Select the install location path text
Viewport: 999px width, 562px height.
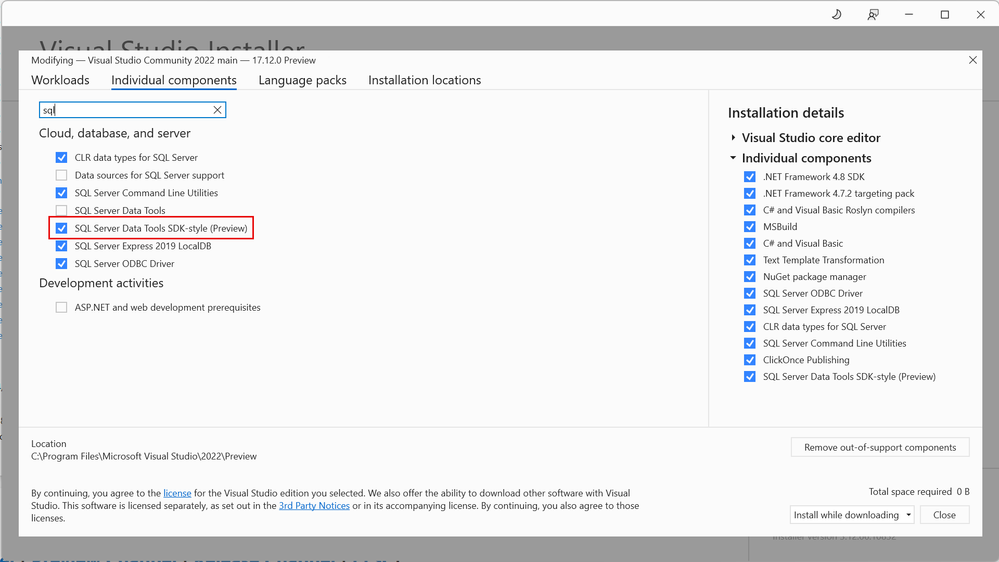pyautogui.click(x=144, y=456)
